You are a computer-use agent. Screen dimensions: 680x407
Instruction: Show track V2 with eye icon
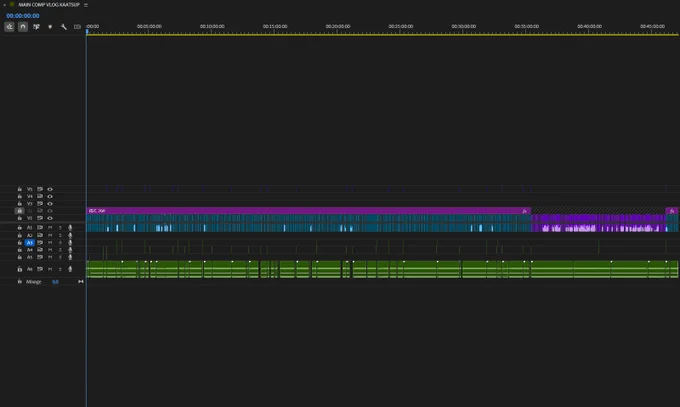50,211
